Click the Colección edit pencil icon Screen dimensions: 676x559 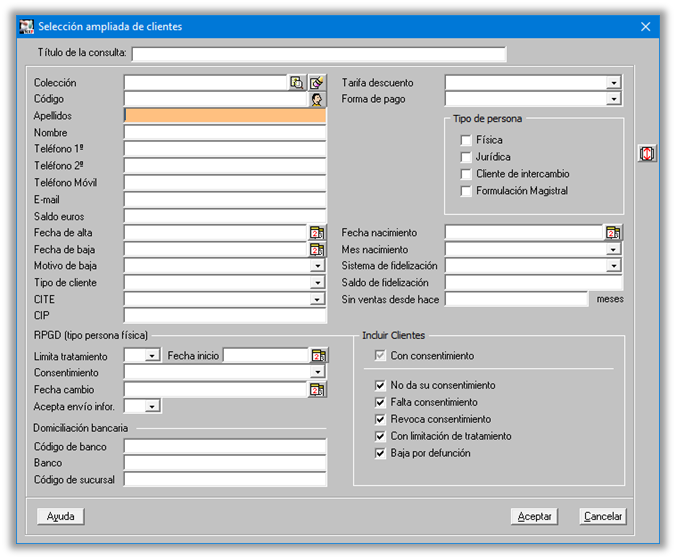tap(317, 82)
